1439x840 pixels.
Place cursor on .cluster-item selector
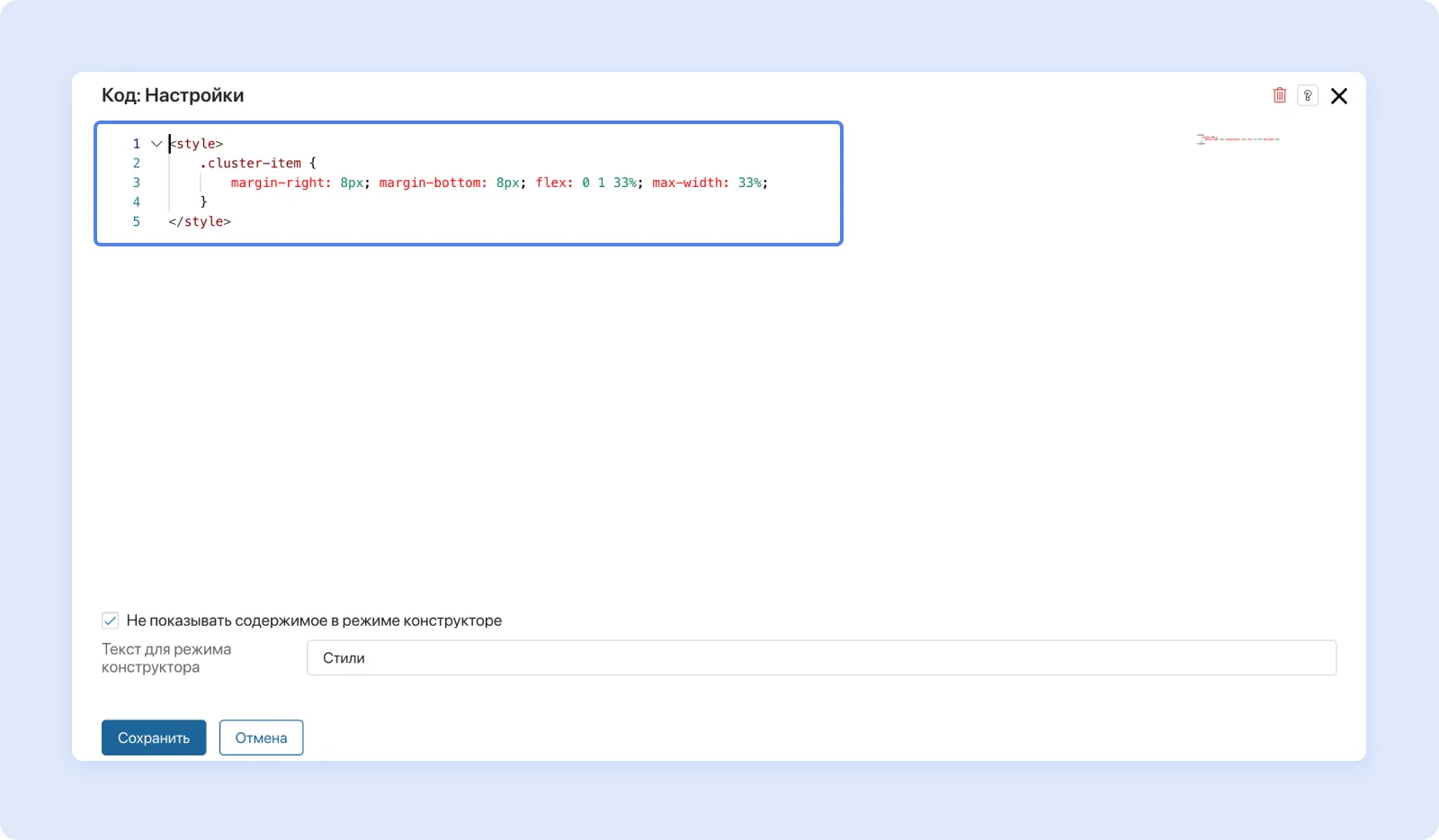click(254, 163)
